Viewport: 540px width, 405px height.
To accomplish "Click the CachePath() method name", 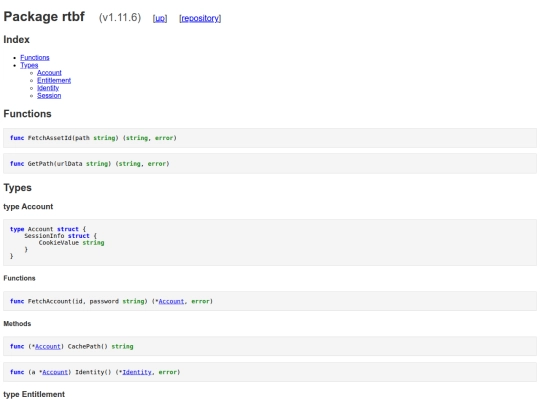I will [88, 346].
